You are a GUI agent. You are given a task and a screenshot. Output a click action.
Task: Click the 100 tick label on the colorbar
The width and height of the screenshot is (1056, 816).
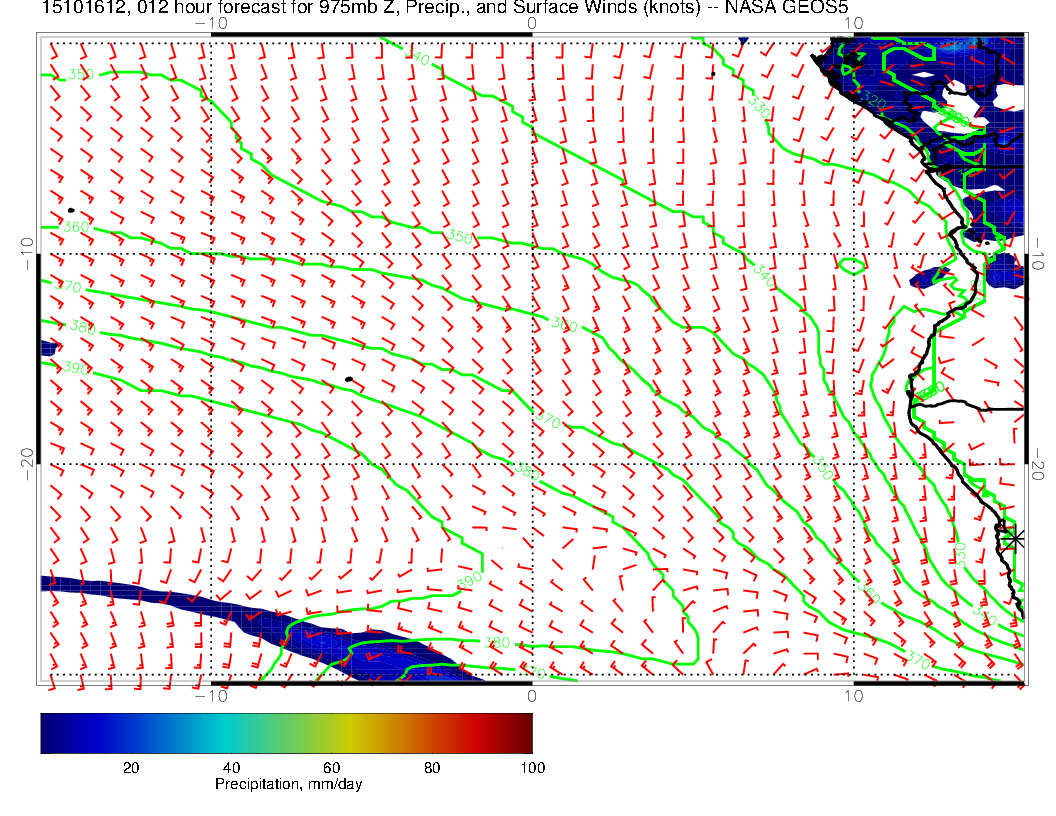532,767
